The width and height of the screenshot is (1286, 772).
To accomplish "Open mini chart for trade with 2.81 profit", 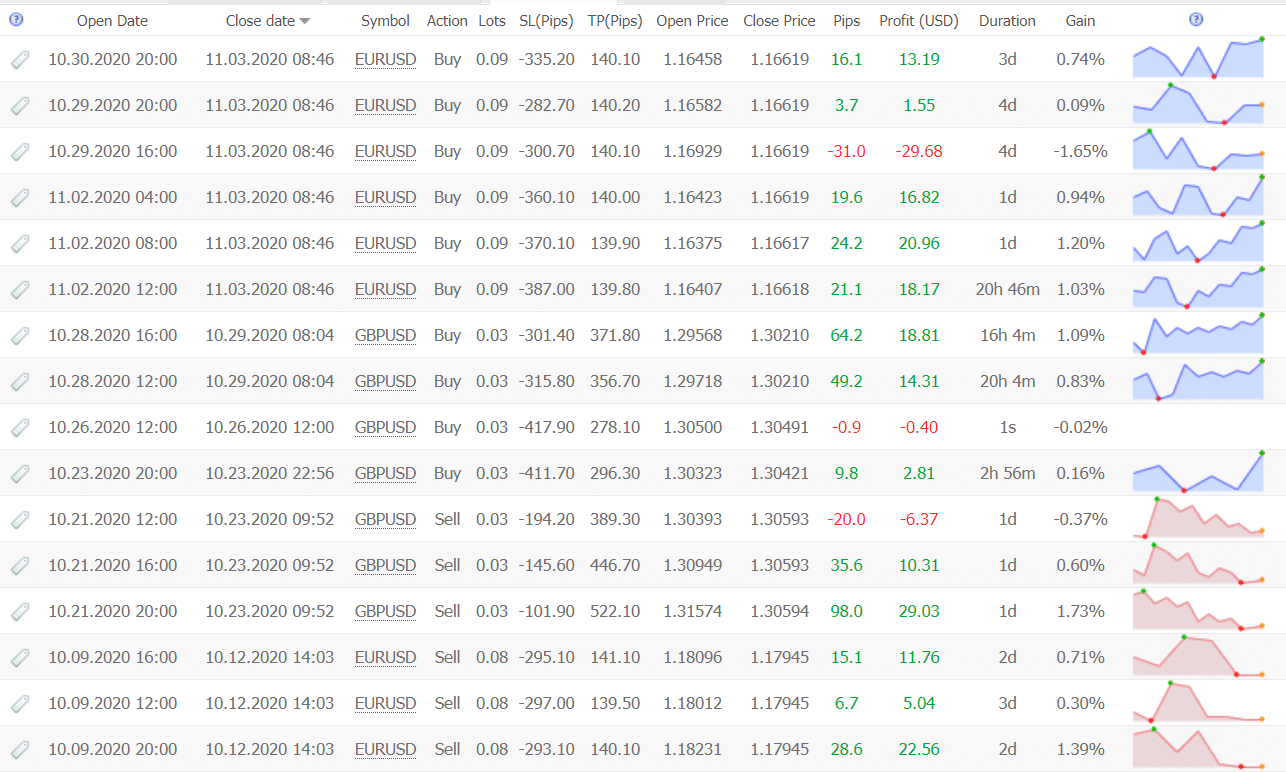I will [x=1198, y=472].
